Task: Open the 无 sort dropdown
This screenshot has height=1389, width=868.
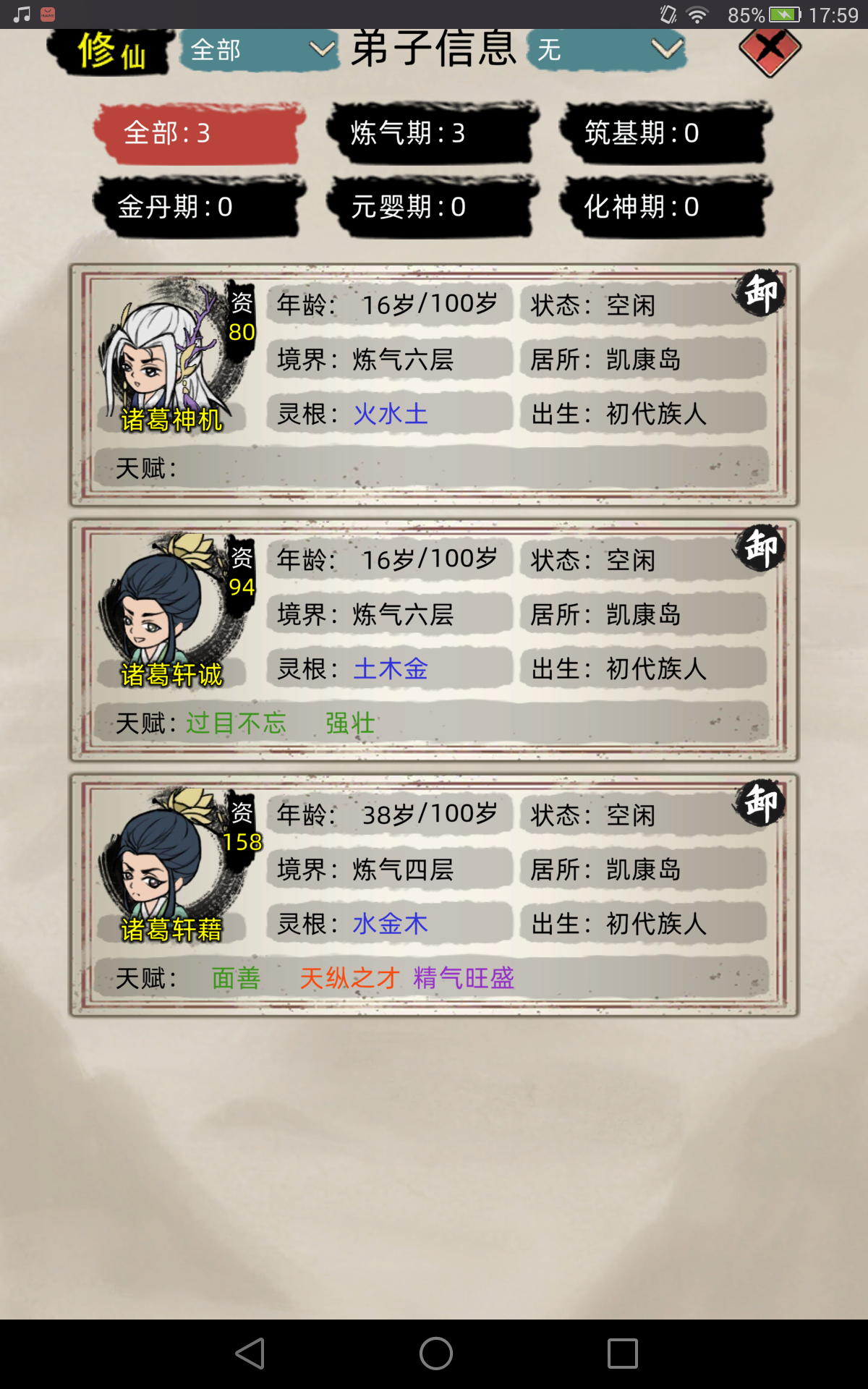Action: (x=606, y=50)
